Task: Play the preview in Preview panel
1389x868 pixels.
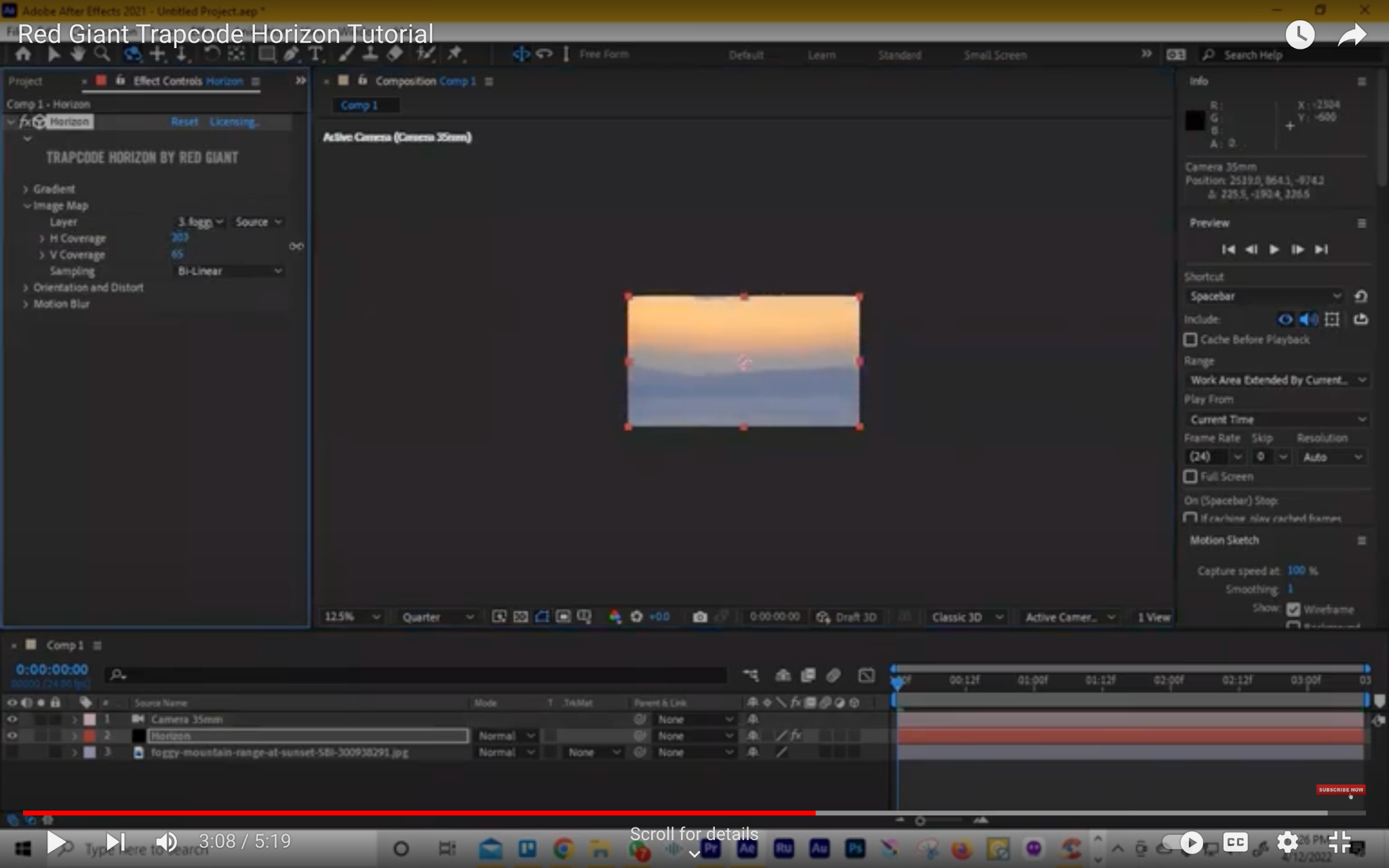Action: click(1274, 250)
